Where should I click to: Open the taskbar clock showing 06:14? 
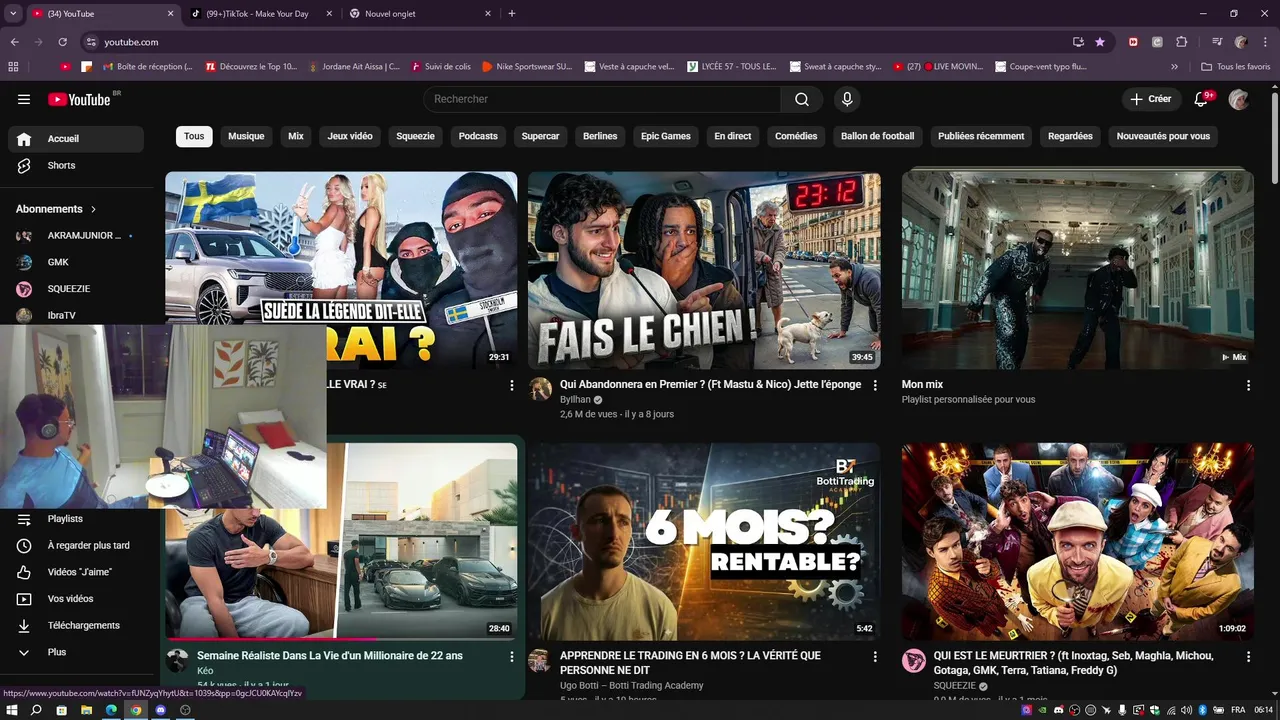pos(1263,710)
